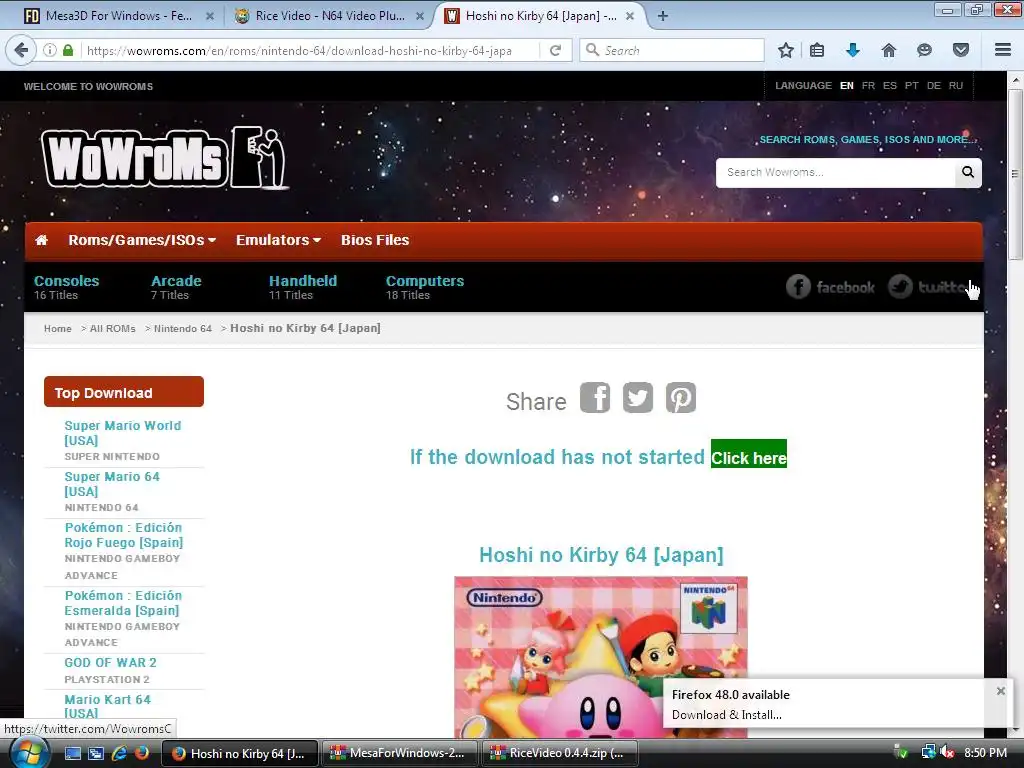Open the bookmarks list icon
1024x768 pixels.
[x=817, y=50]
